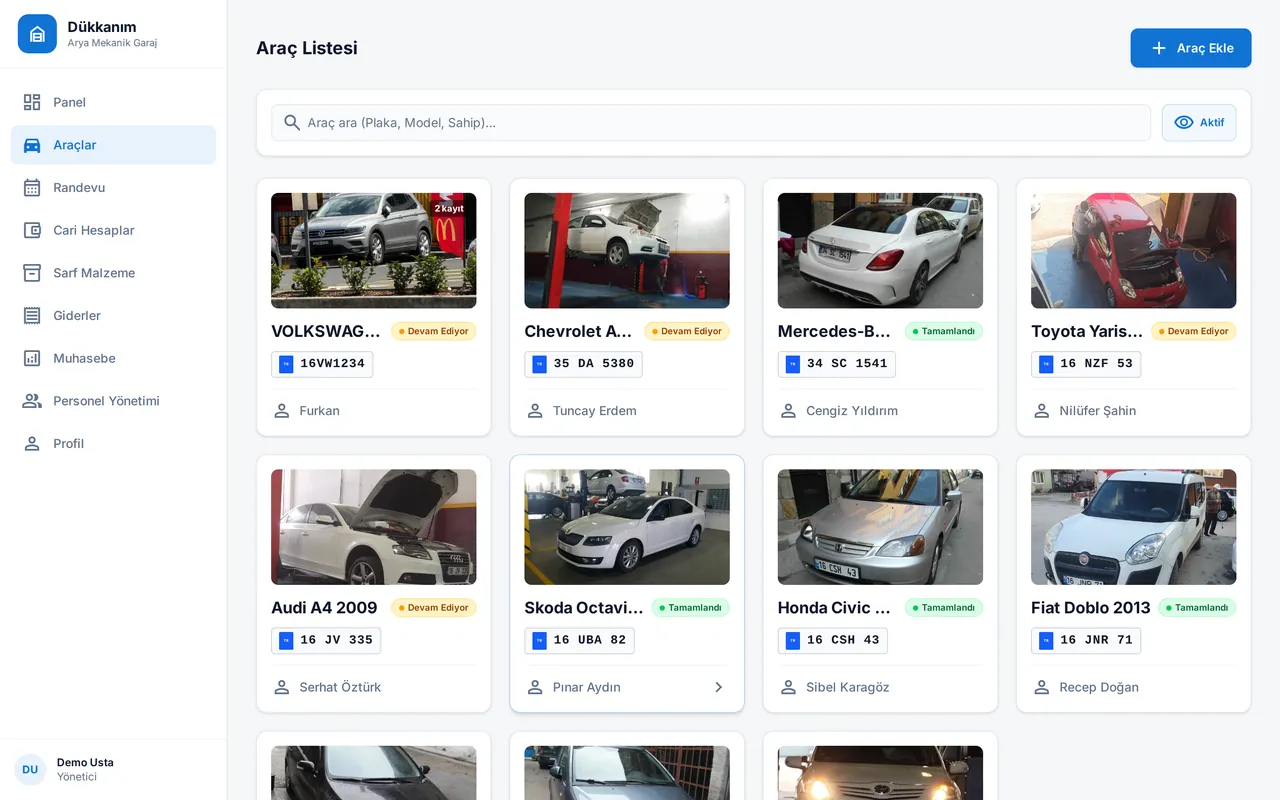Click the box icon beside Sarf Malzeme

click(x=32, y=273)
